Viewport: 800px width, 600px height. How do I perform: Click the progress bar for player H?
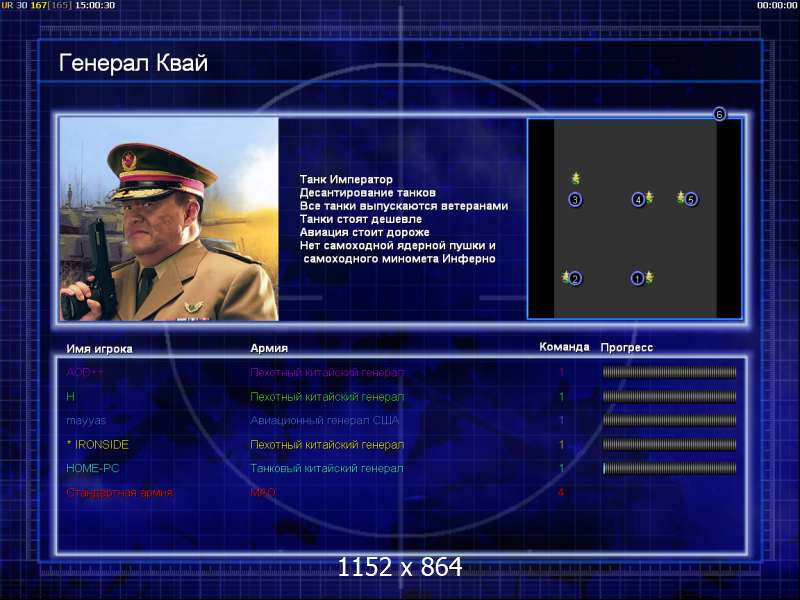pyautogui.click(x=669, y=396)
